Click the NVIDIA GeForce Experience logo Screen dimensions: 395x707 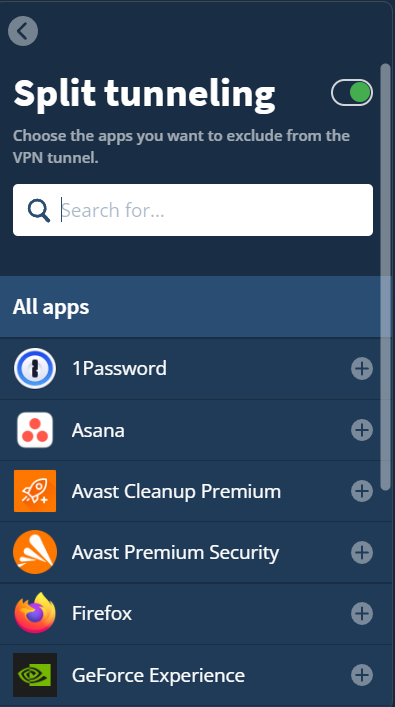tap(35, 675)
